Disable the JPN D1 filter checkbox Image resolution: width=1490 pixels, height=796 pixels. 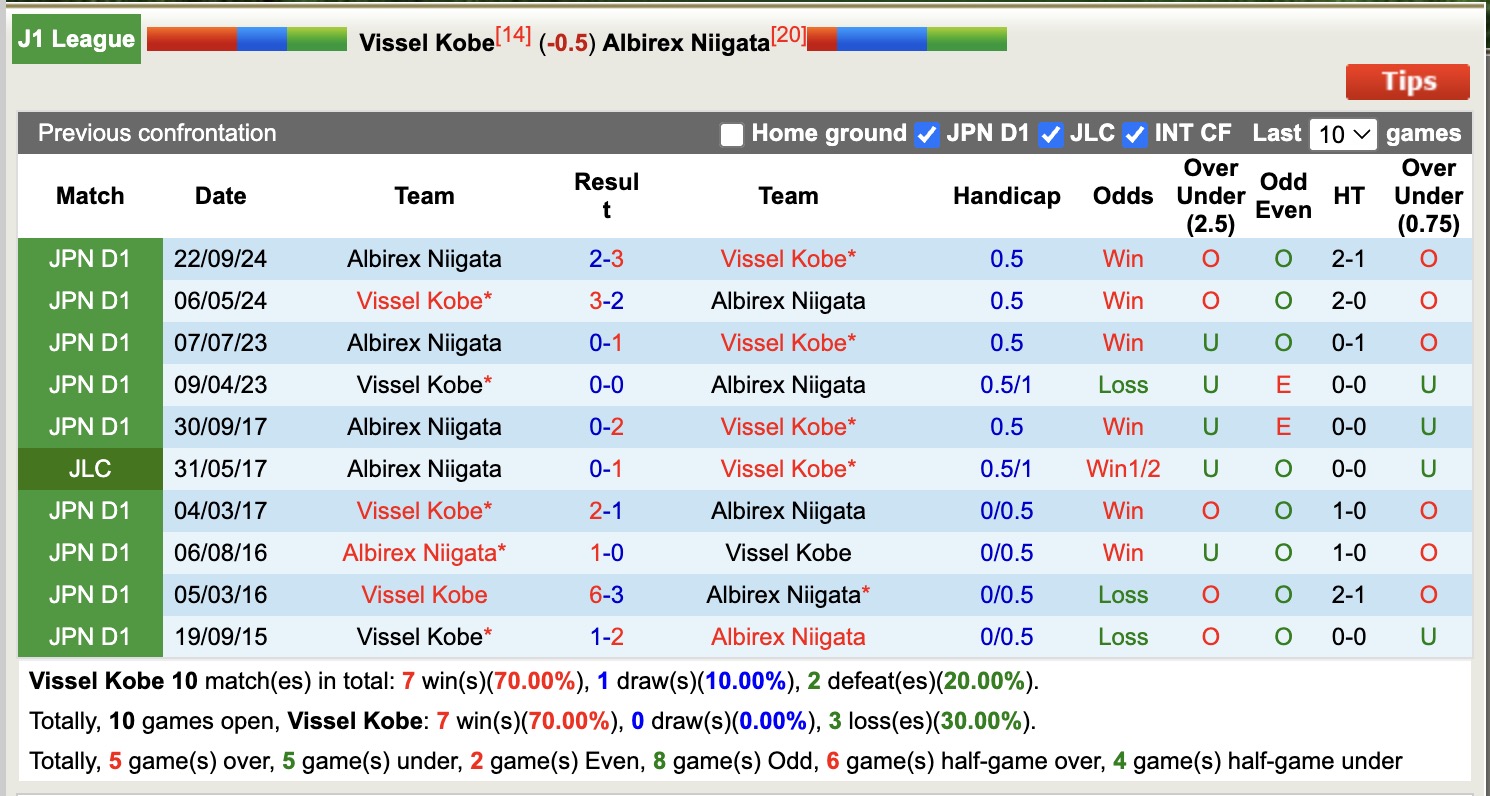[x=927, y=133]
